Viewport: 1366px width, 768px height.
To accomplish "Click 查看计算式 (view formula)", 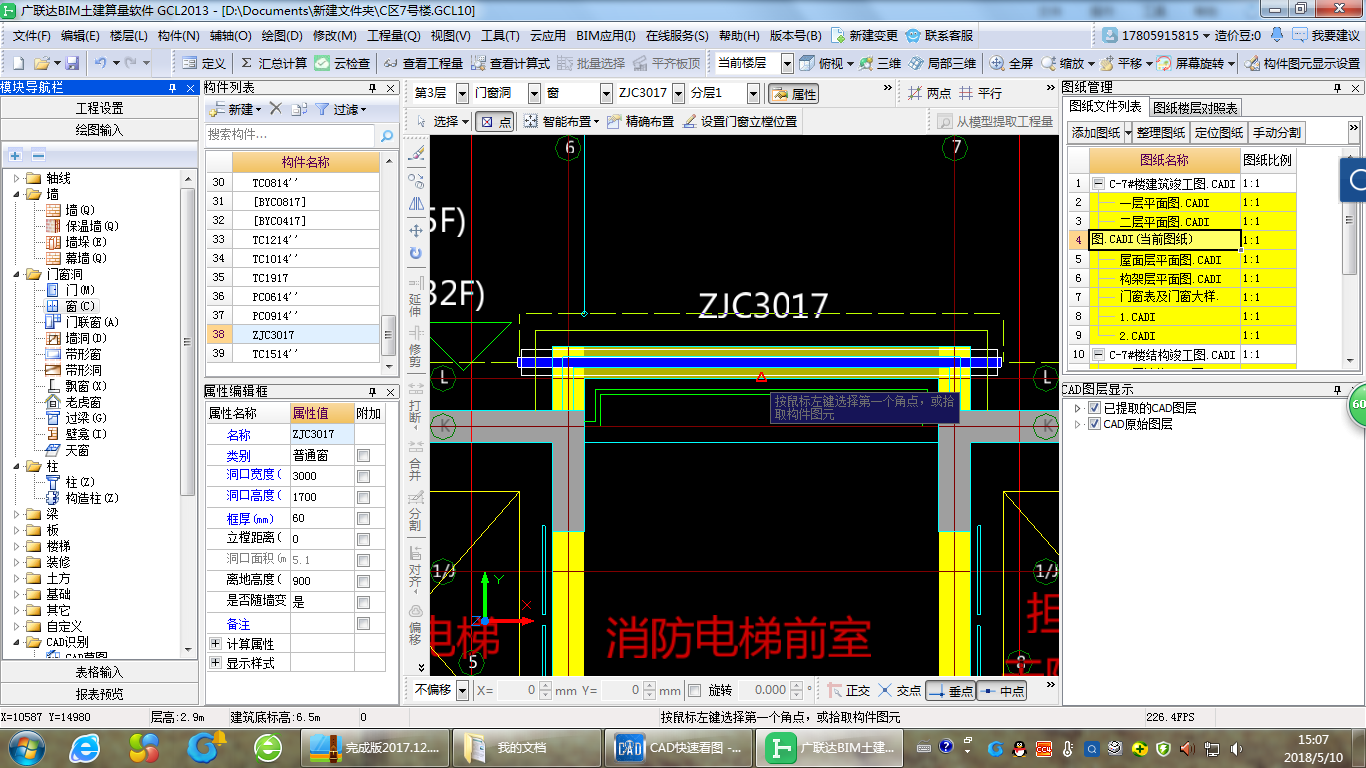I will [511, 63].
